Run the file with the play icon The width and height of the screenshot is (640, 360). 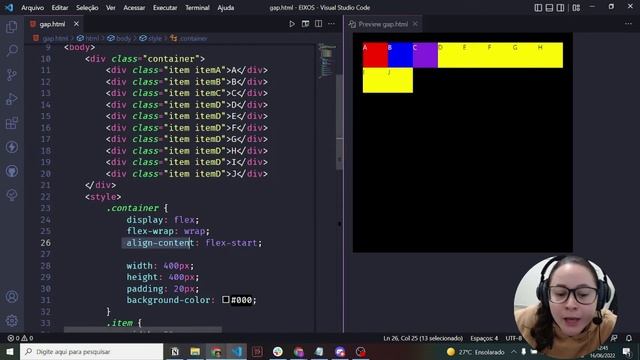[292, 24]
